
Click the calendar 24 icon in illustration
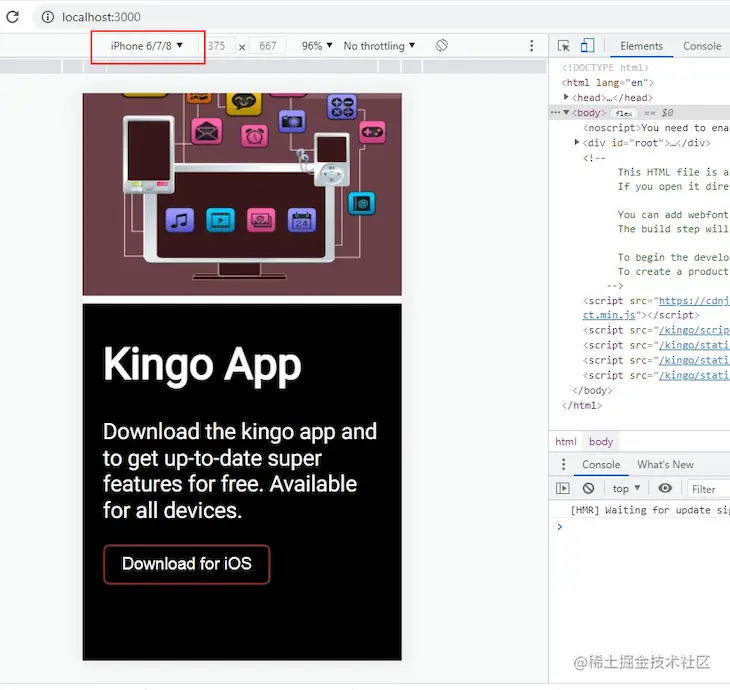tap(302, 220)
